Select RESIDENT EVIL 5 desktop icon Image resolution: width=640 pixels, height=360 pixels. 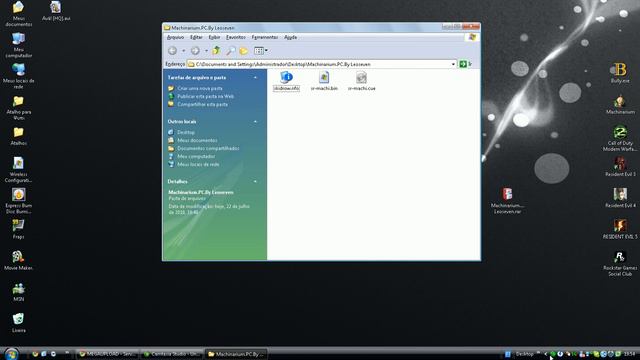tap(620, 229)
